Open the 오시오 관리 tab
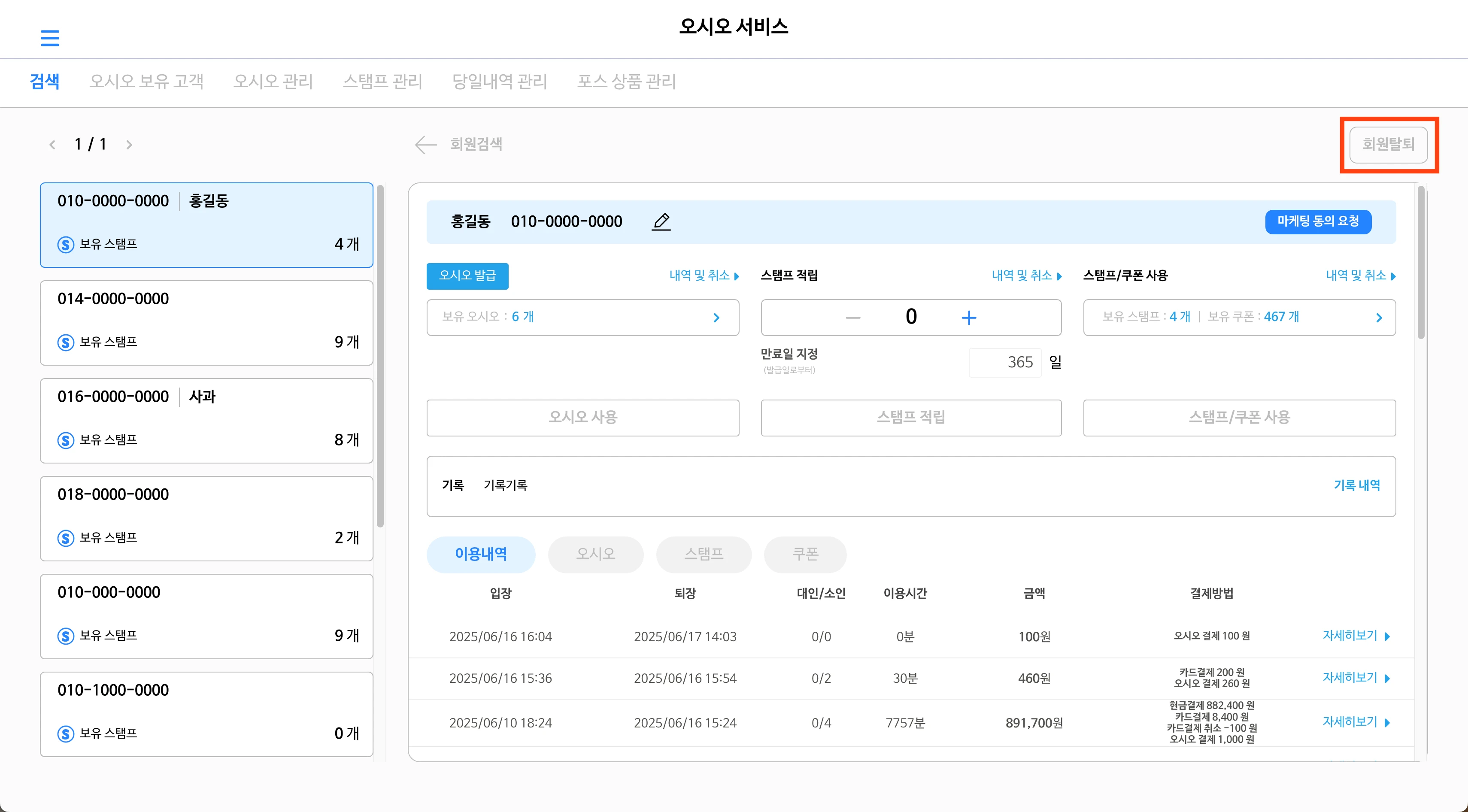This screenshot has height=812, width=1468. 273,81
